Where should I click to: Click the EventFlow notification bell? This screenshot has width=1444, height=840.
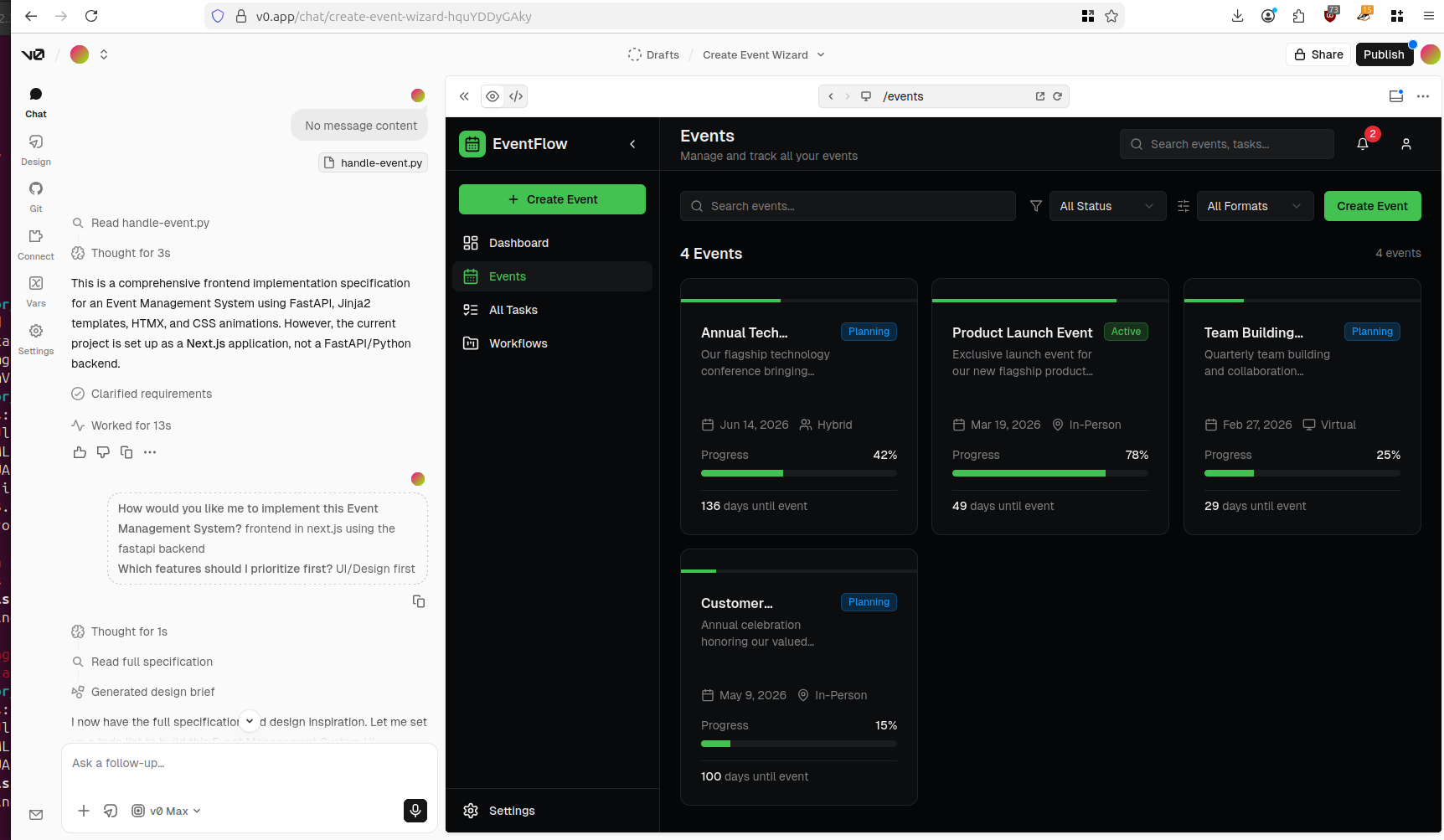point(1363,143)
